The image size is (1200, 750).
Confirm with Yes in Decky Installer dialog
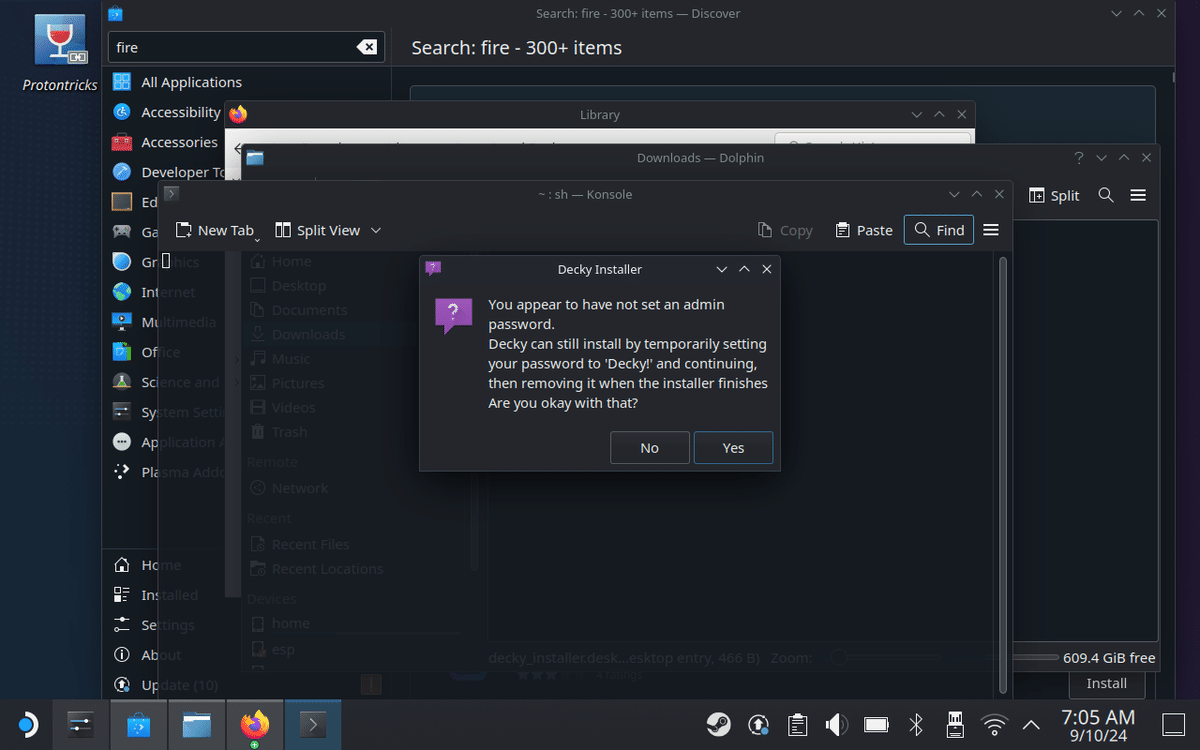[733, 448]
